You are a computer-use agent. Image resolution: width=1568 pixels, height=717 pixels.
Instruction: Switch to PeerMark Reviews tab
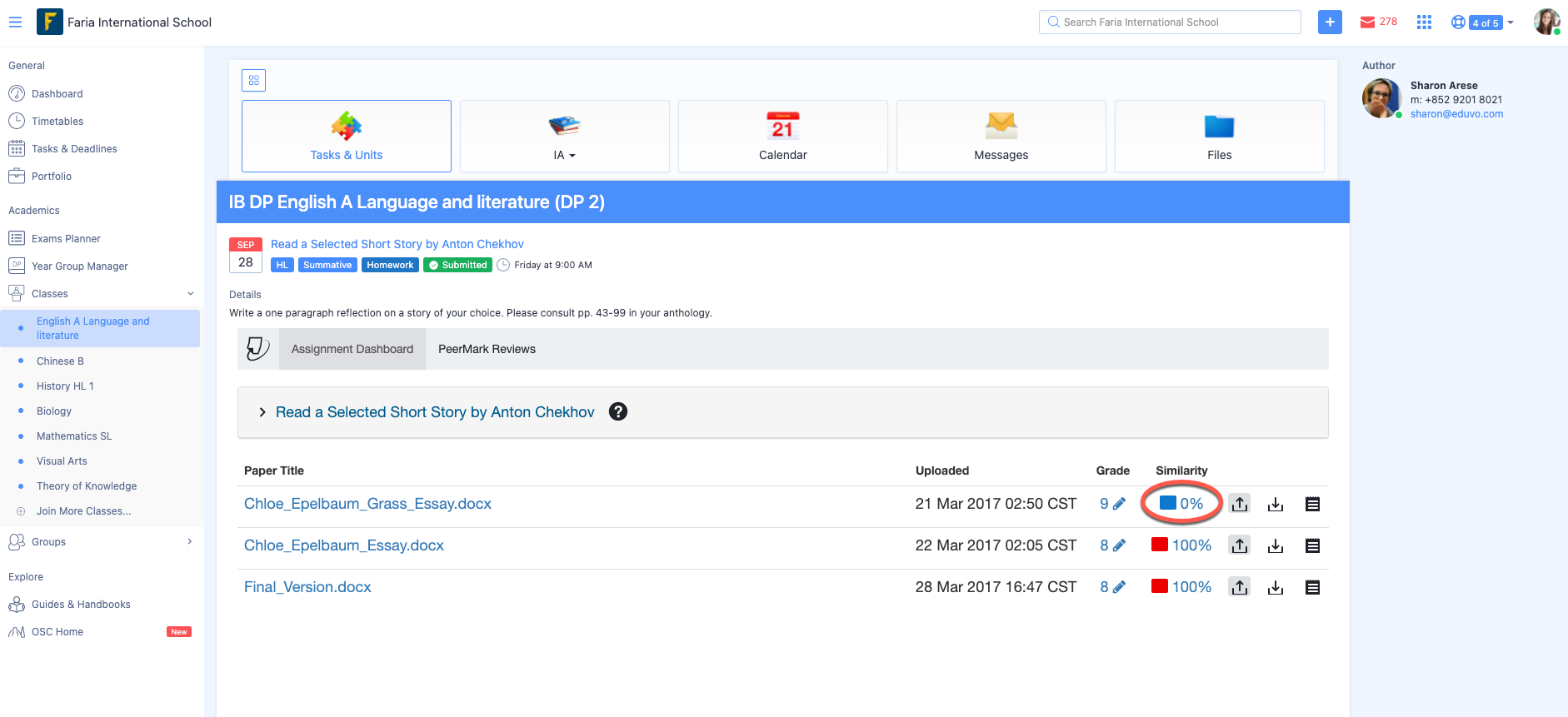pyautogui.click(x=487, y=349)
